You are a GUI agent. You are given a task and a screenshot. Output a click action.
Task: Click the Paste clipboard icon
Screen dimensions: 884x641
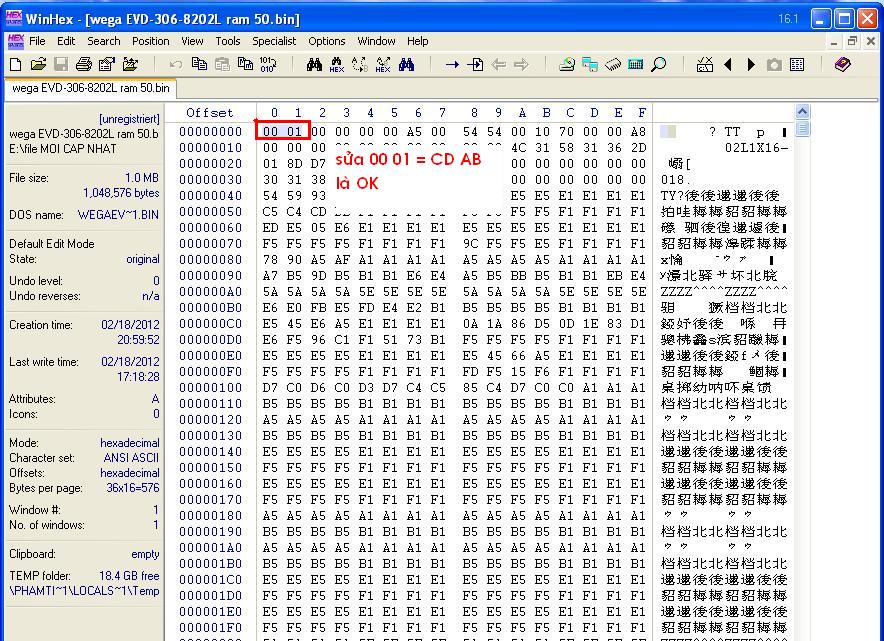(222, 64)
